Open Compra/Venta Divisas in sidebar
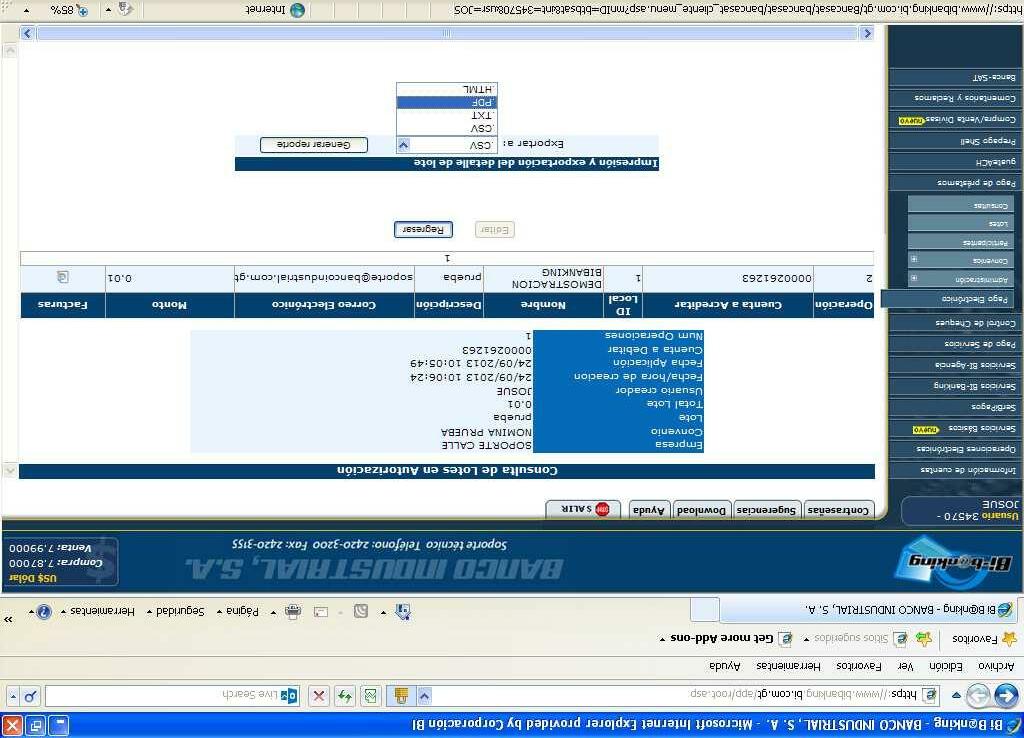 pyautogui.click(x=953, y=120)
